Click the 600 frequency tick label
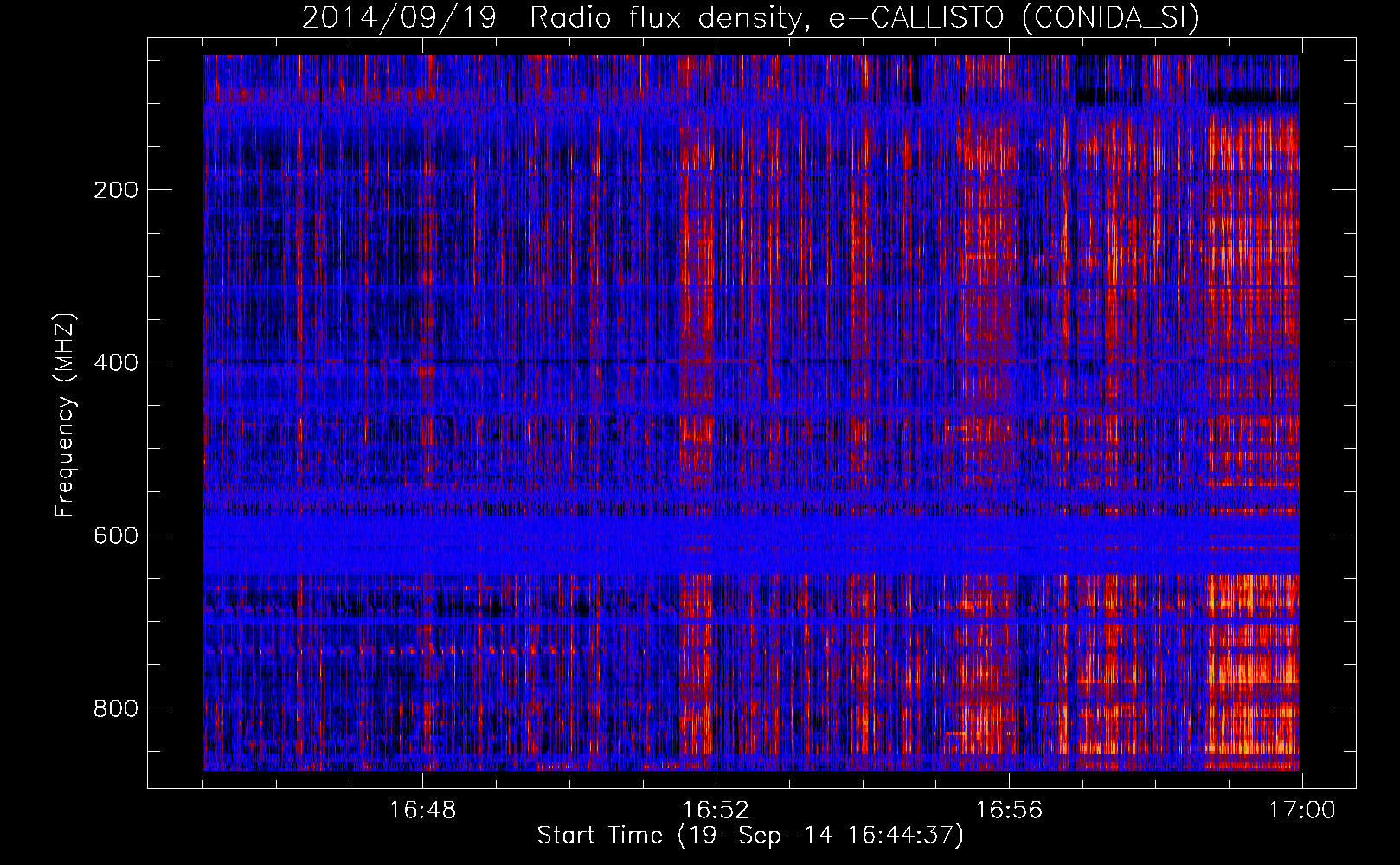 [x=115, y=535]
